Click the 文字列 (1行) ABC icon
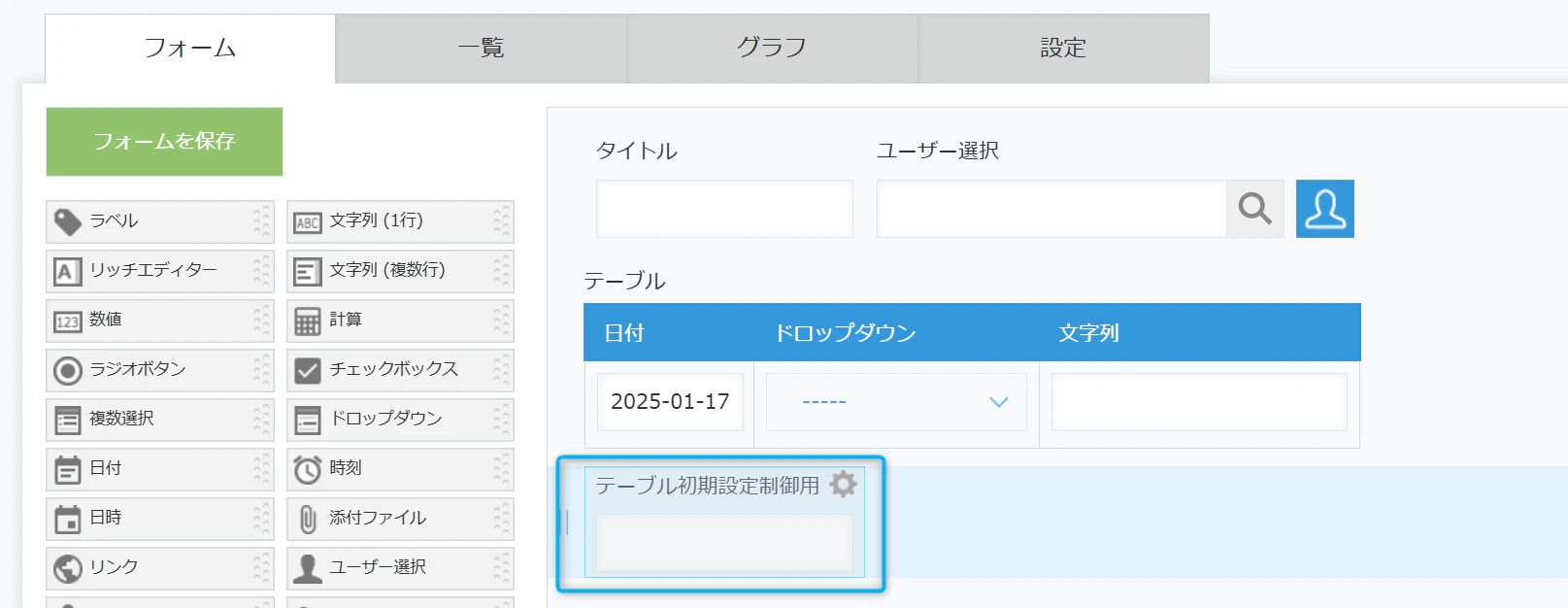 pyautogui.click(x=308, y=222)
